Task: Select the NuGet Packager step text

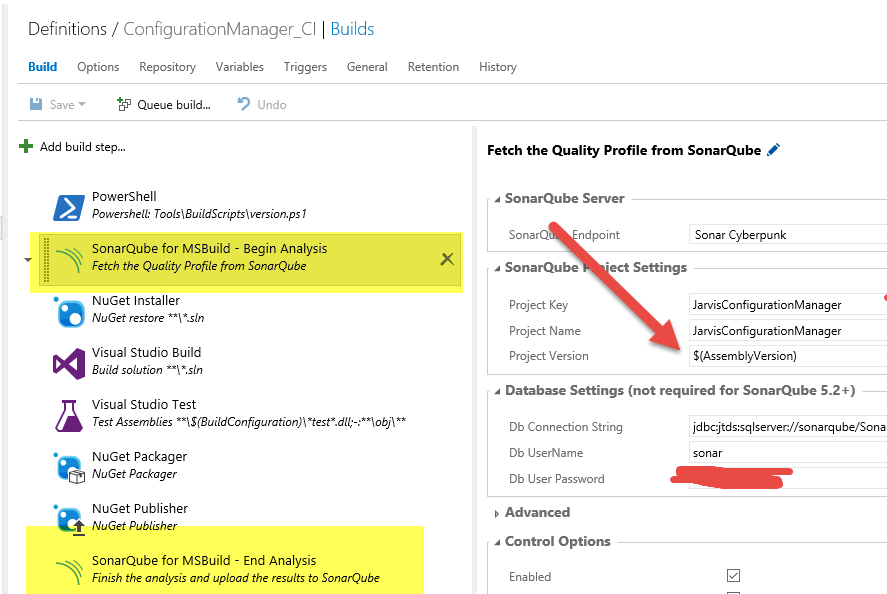Action: (139, 466)
